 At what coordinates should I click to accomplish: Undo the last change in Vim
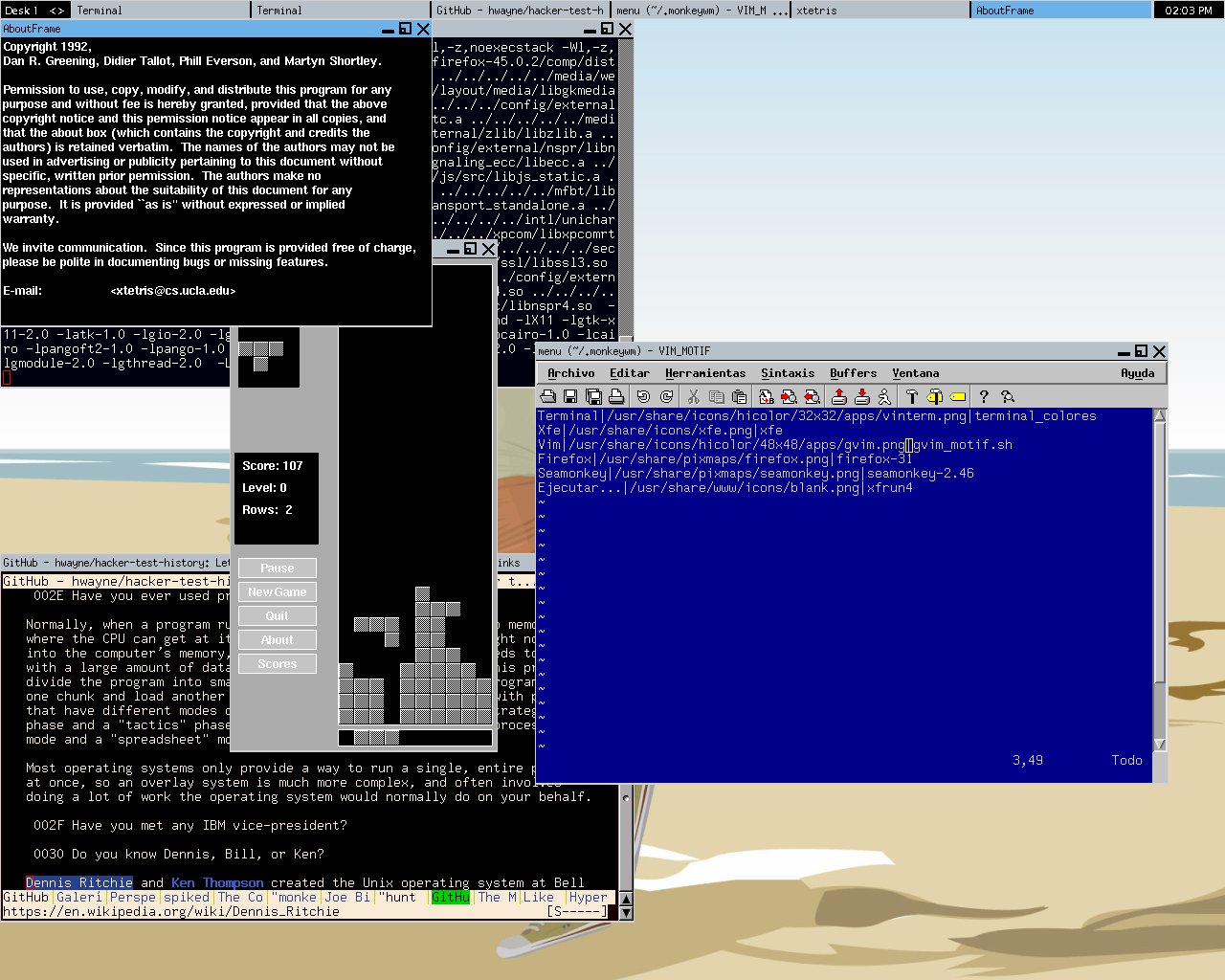(x=643, y=396)
